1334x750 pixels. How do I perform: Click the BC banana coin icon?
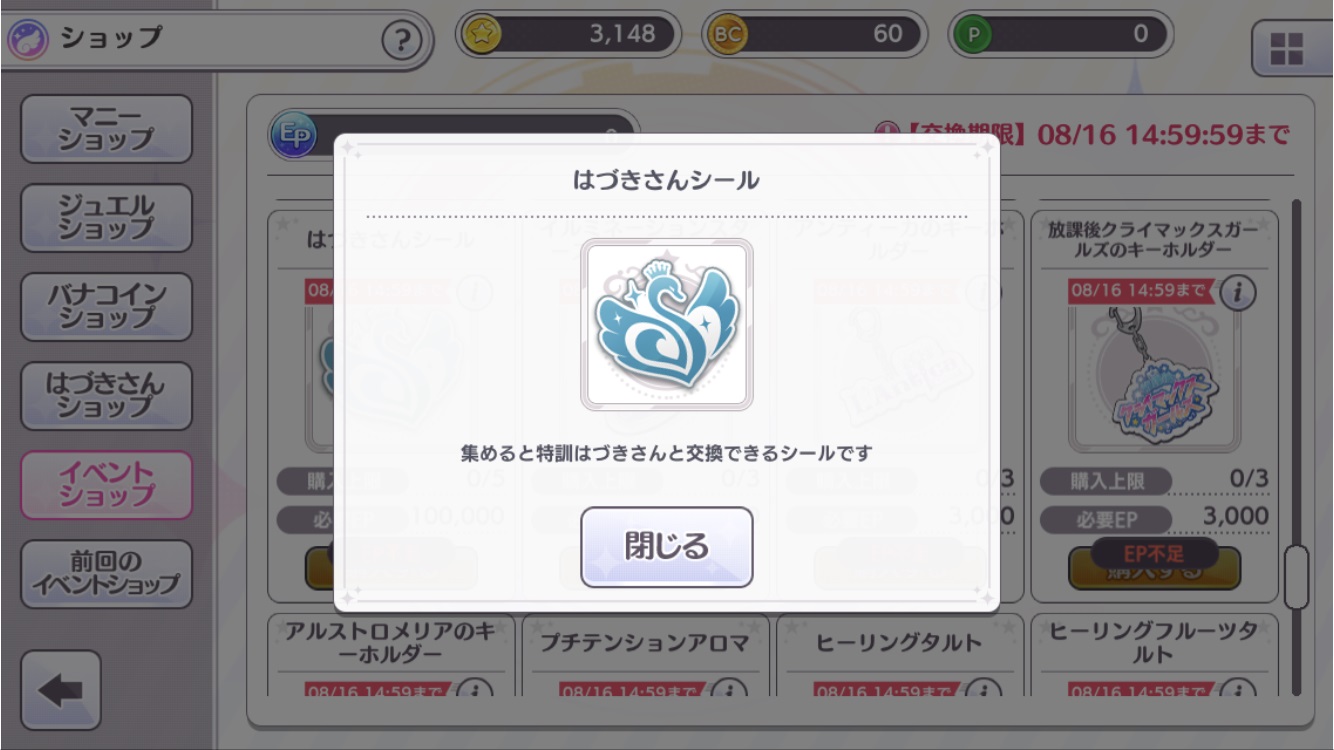point(726,35)
